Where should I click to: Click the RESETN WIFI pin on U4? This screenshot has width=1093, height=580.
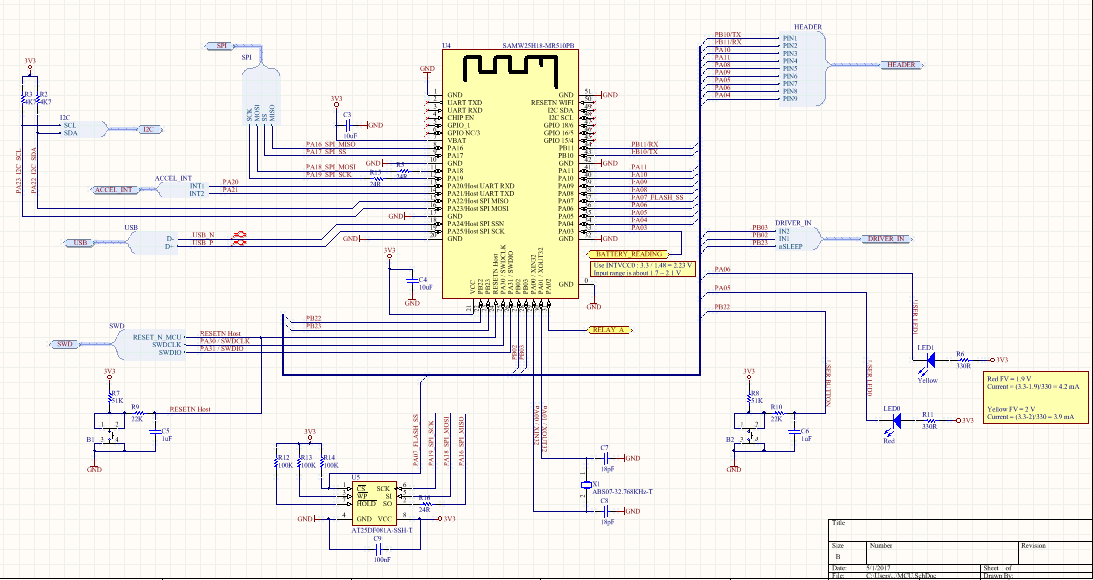pyautogui.click(x=552, y=102)
